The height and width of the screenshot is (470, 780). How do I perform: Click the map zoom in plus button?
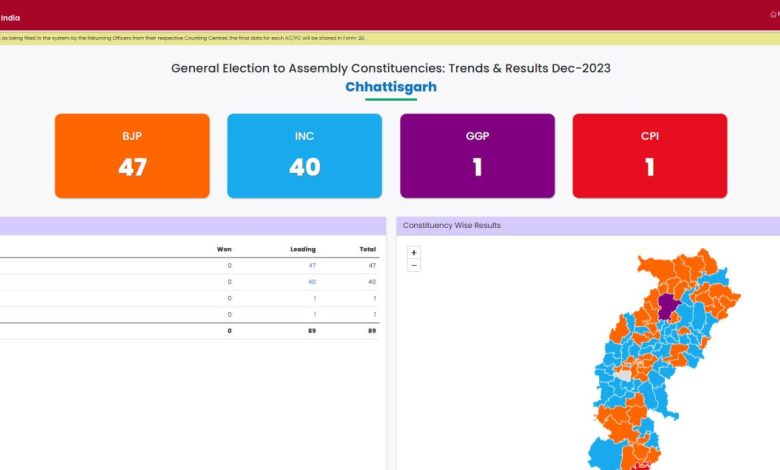[414, 253]
